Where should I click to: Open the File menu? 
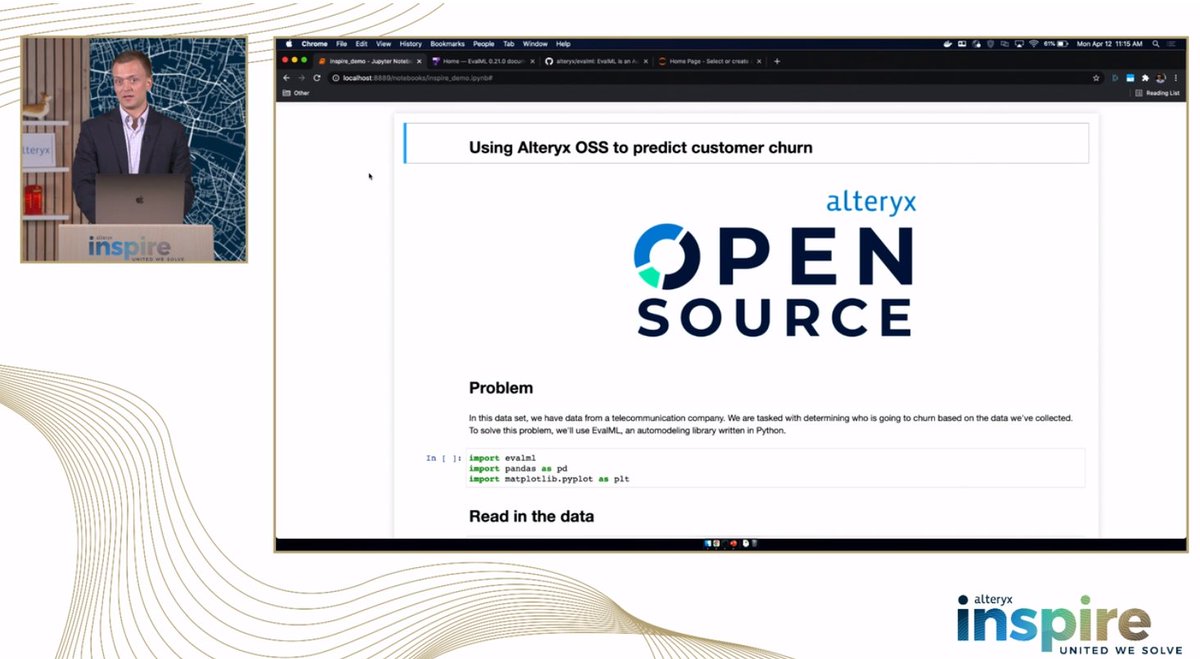[x=341, y=44]
